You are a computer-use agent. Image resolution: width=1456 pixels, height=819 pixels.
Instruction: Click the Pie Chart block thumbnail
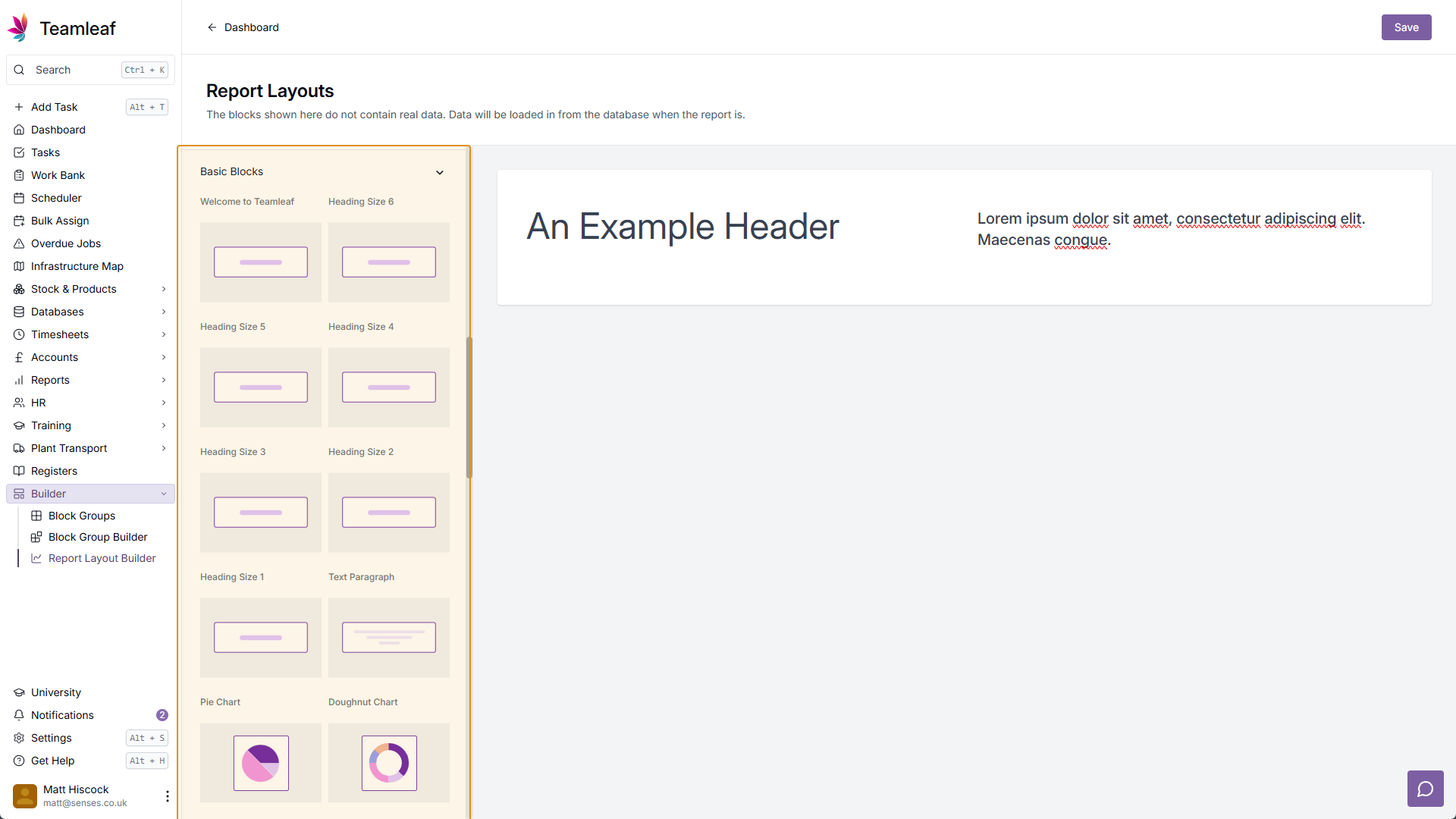(x=261, y=762)
